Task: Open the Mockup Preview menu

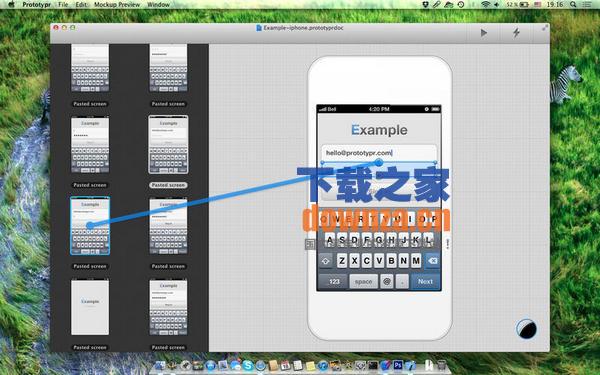Action: pyautogui.click(x=117, y=5)
